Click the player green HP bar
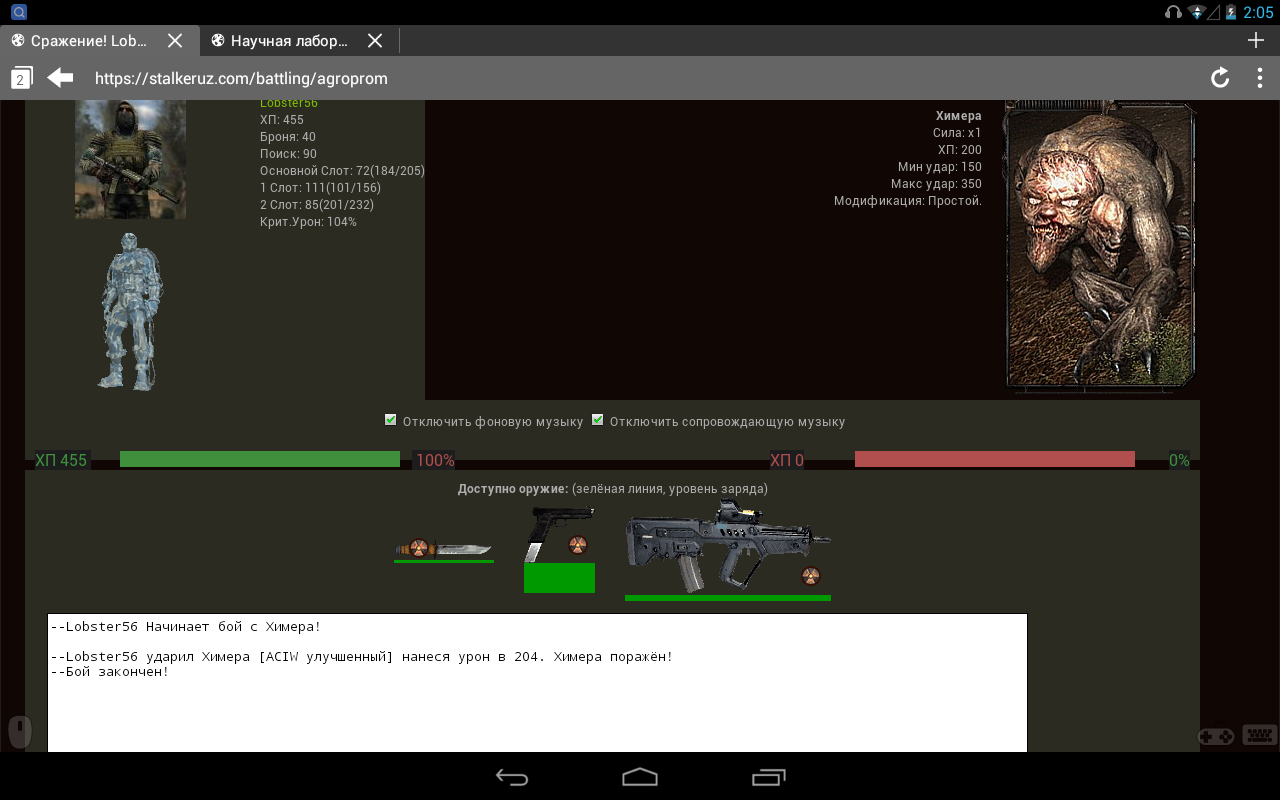1280x800 pixels. tap(260, 459)
